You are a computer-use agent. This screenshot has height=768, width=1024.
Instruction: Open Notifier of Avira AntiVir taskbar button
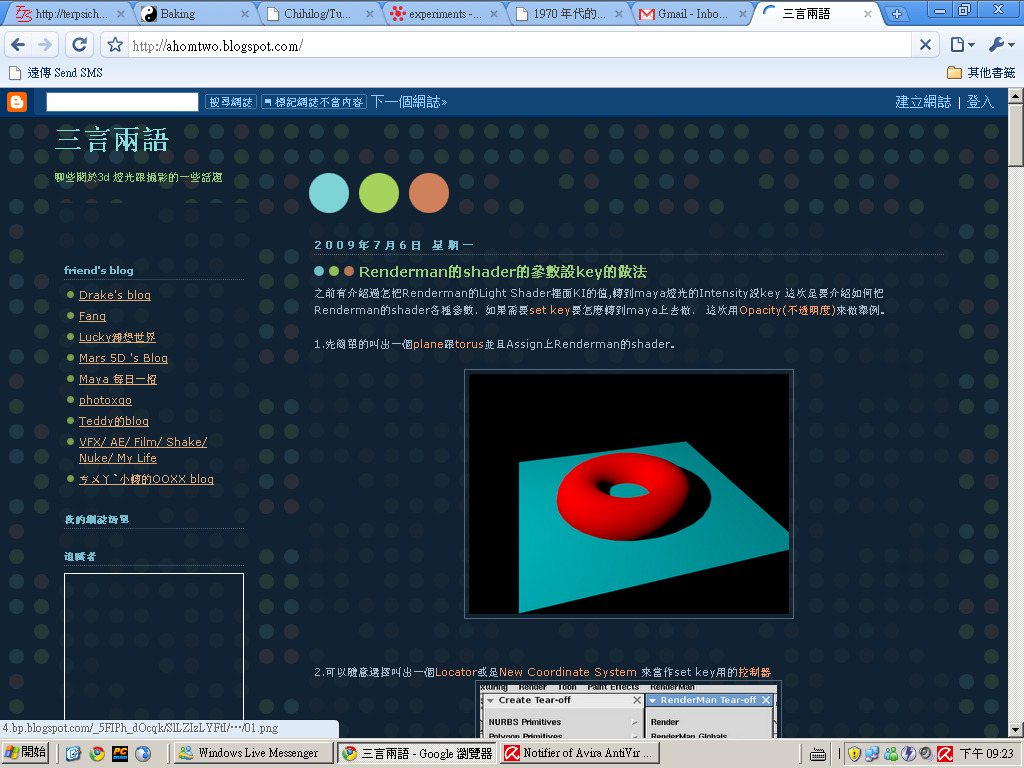click(x=581, y=753)
